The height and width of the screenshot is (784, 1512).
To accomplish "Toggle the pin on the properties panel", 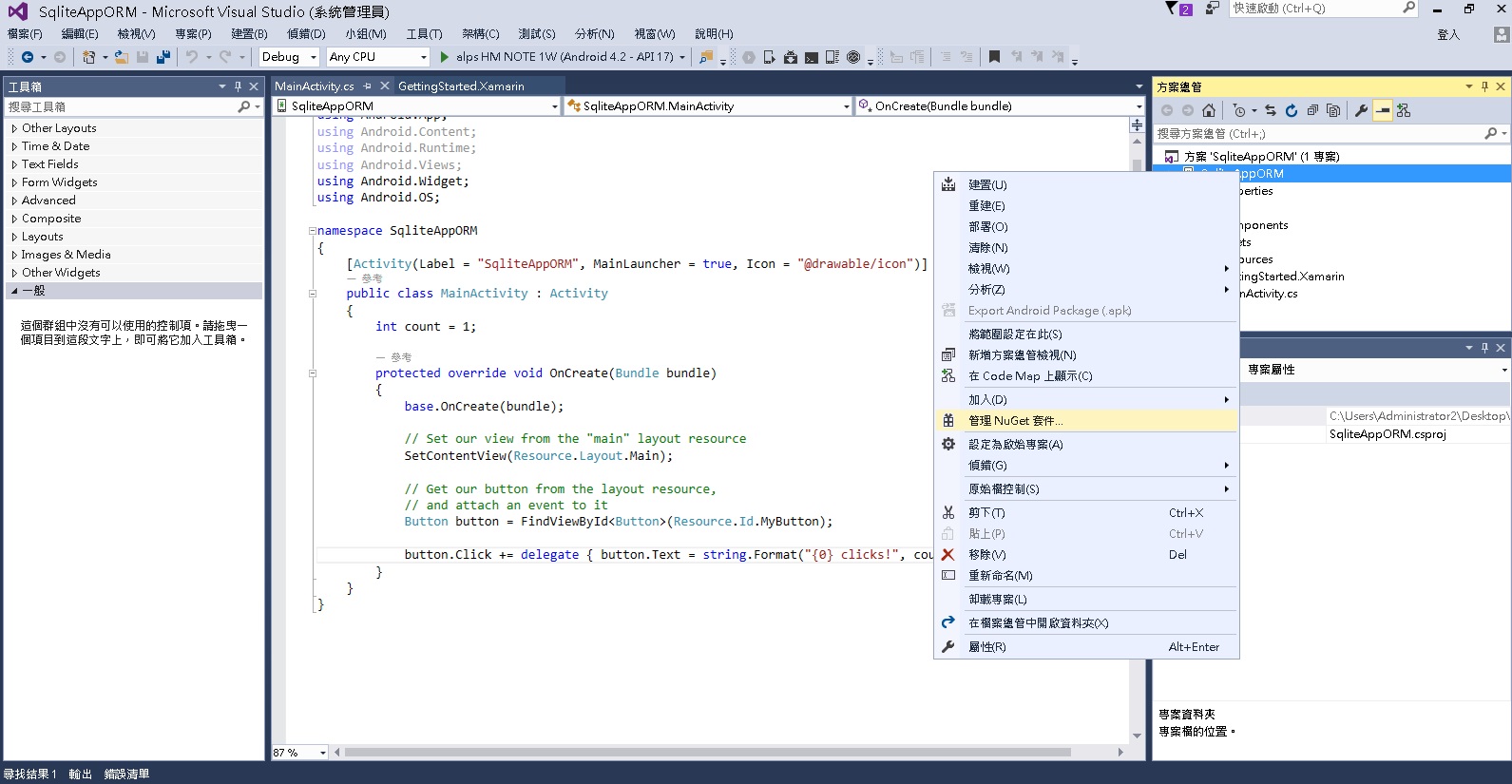I will [x=1484, y=348].
